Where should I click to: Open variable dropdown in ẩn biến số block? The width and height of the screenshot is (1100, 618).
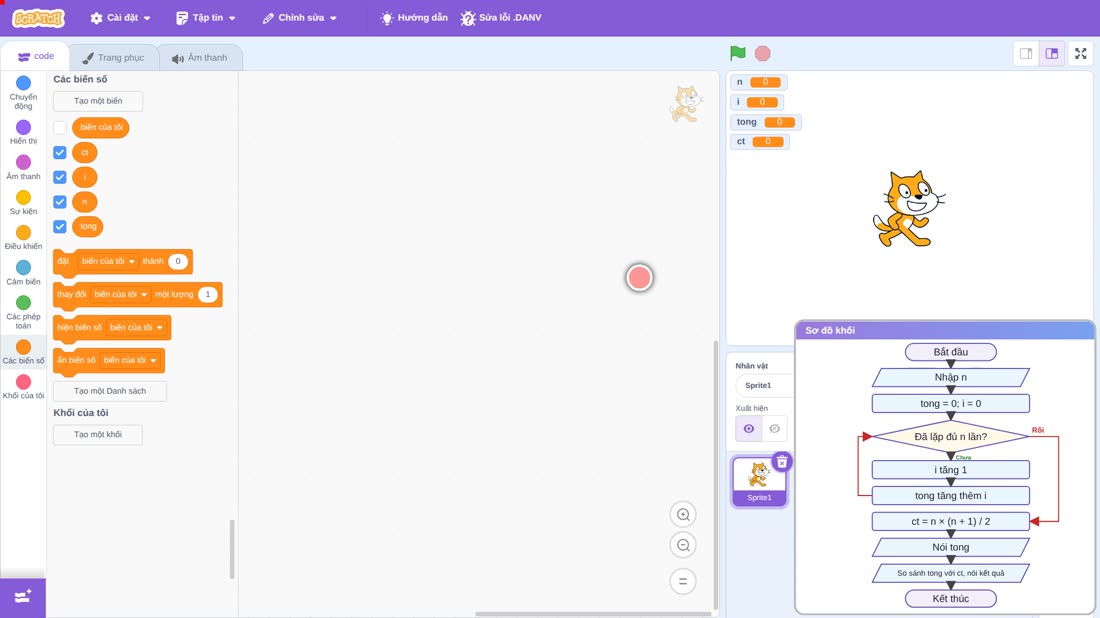coord(130,360)
